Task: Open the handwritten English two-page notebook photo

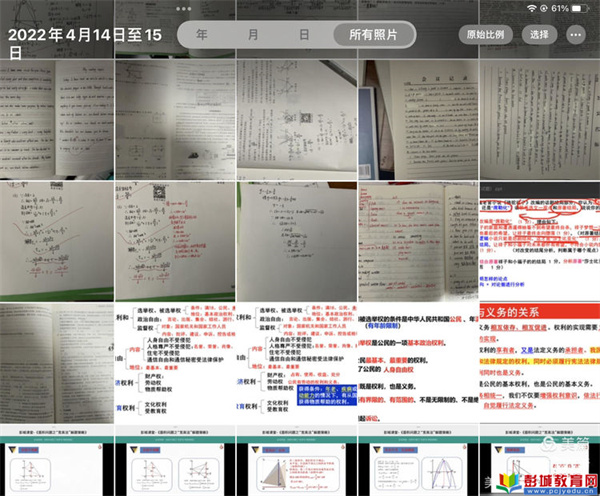Action: tap(57, 120)
